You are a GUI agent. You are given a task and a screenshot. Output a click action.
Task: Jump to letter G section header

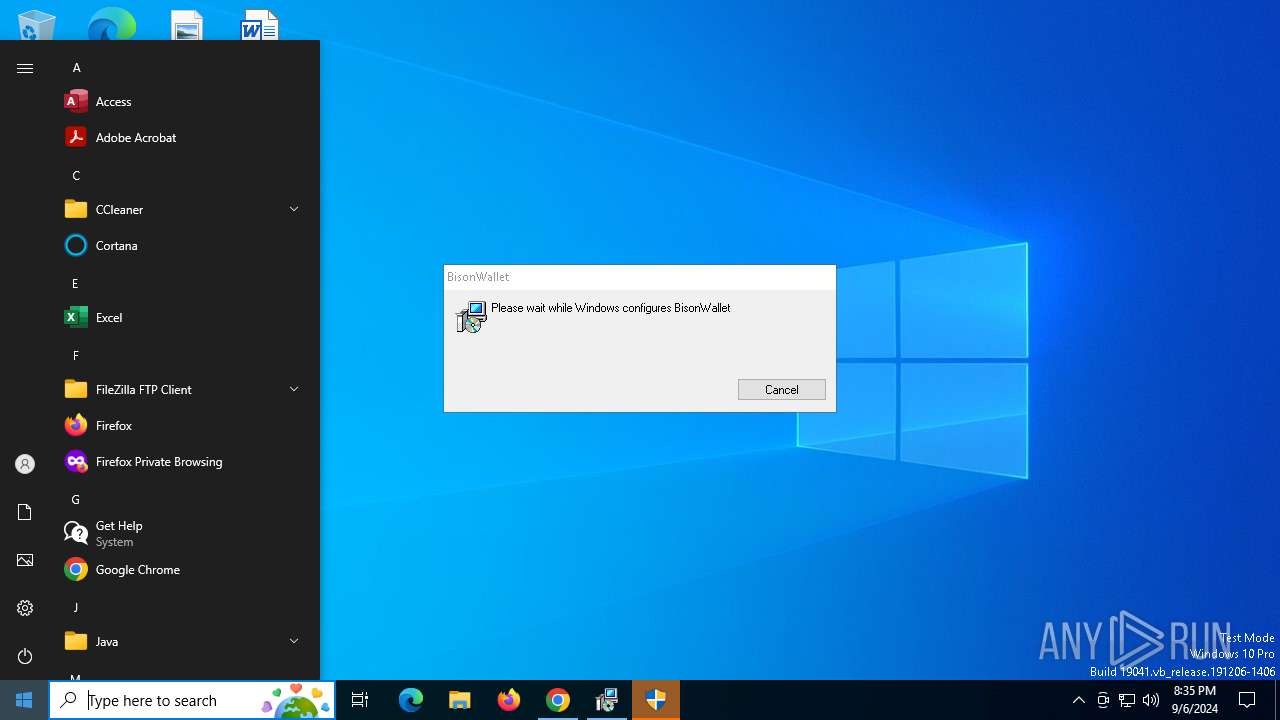click(75, 500)
